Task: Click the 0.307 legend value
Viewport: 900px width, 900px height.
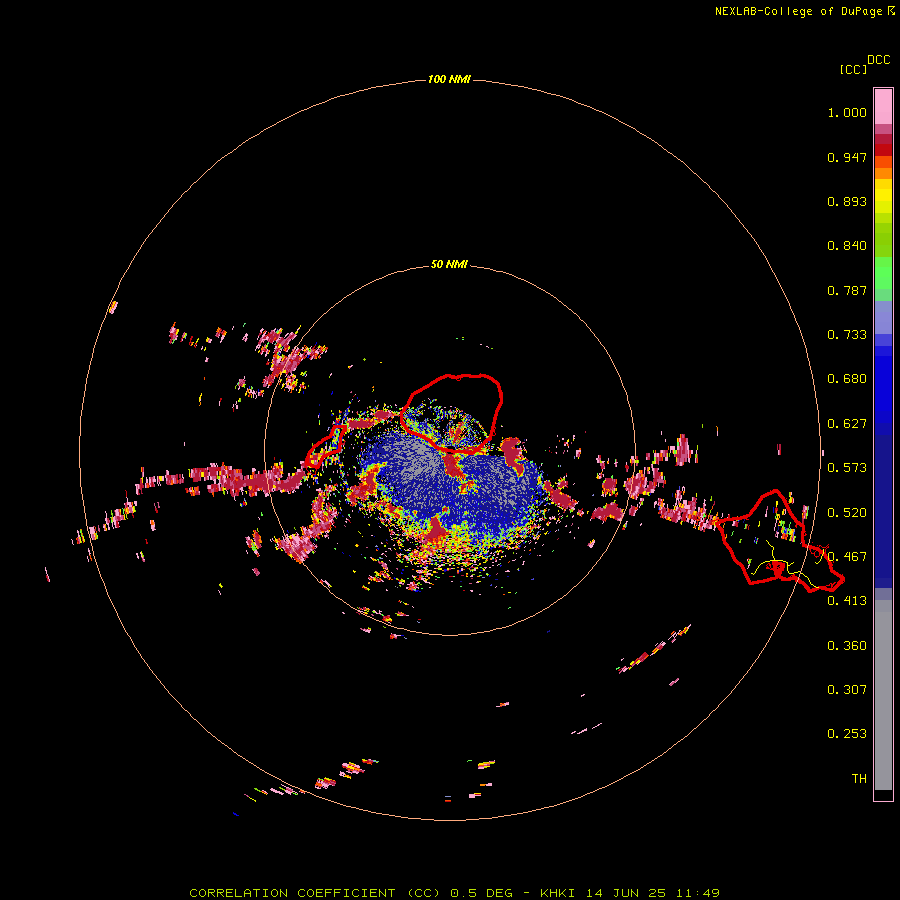Action: click(x=847, y=689)
